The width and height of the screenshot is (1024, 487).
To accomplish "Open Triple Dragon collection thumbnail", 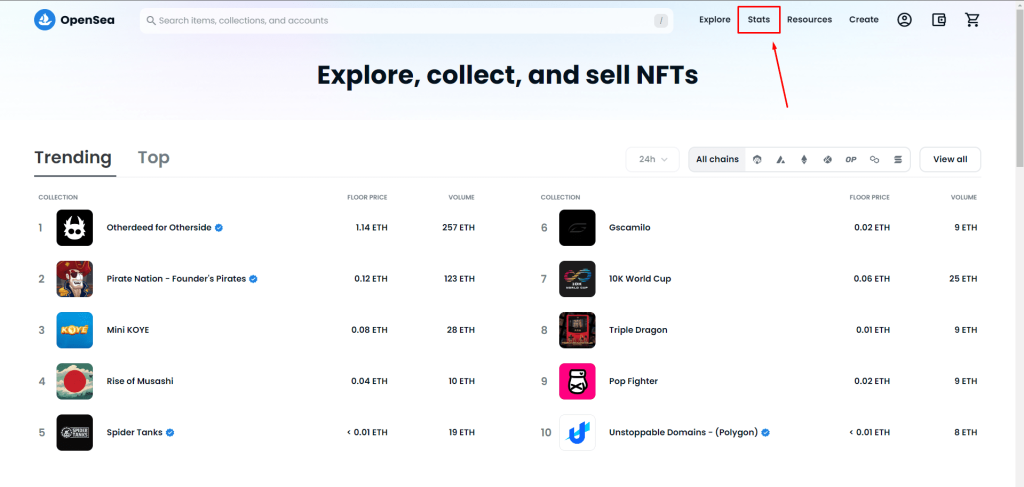I will pyautogui.click(x=577, y=330).
